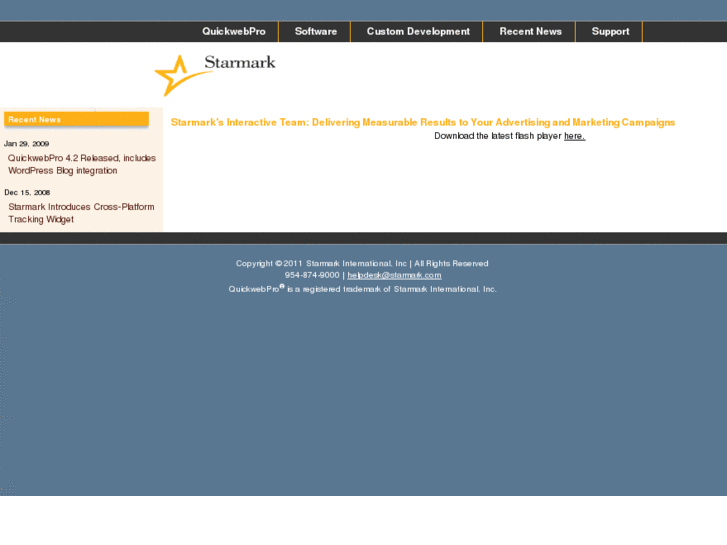This screenshot has height=545, width=727.
Task: Select the Jan 29, 2009 date text
Action: coord(26,144)
